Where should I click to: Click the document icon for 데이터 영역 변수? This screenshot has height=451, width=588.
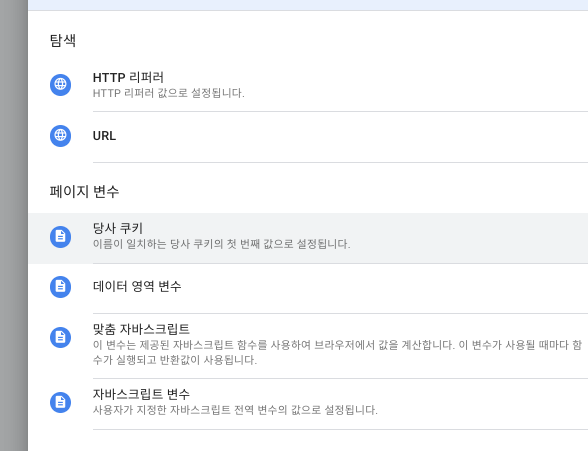pos(60,287)
